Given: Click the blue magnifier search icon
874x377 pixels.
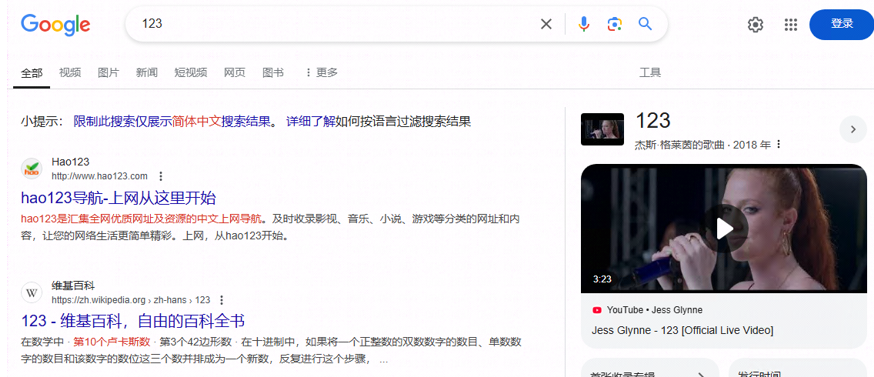Looking at the screenshot, I should click(x=645, y=23).
